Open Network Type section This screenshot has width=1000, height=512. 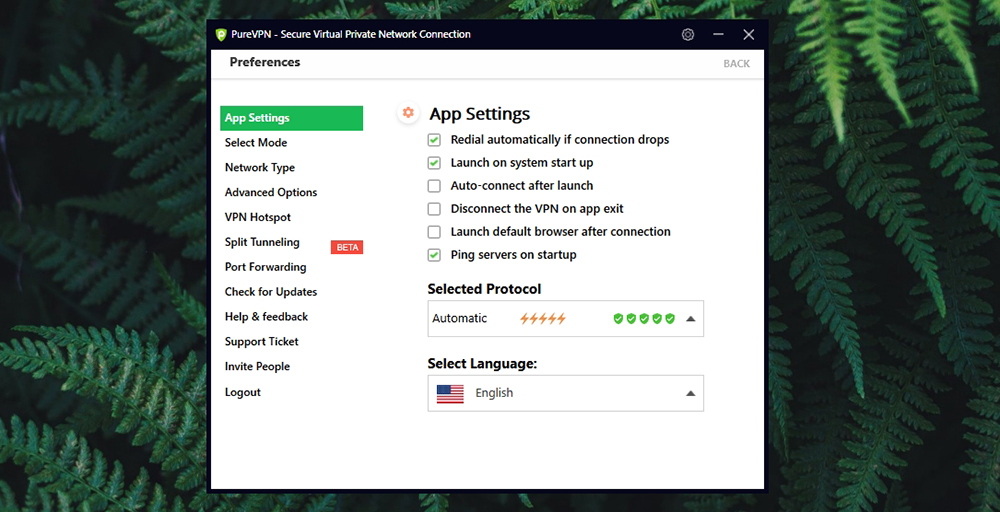click(260, 168)
